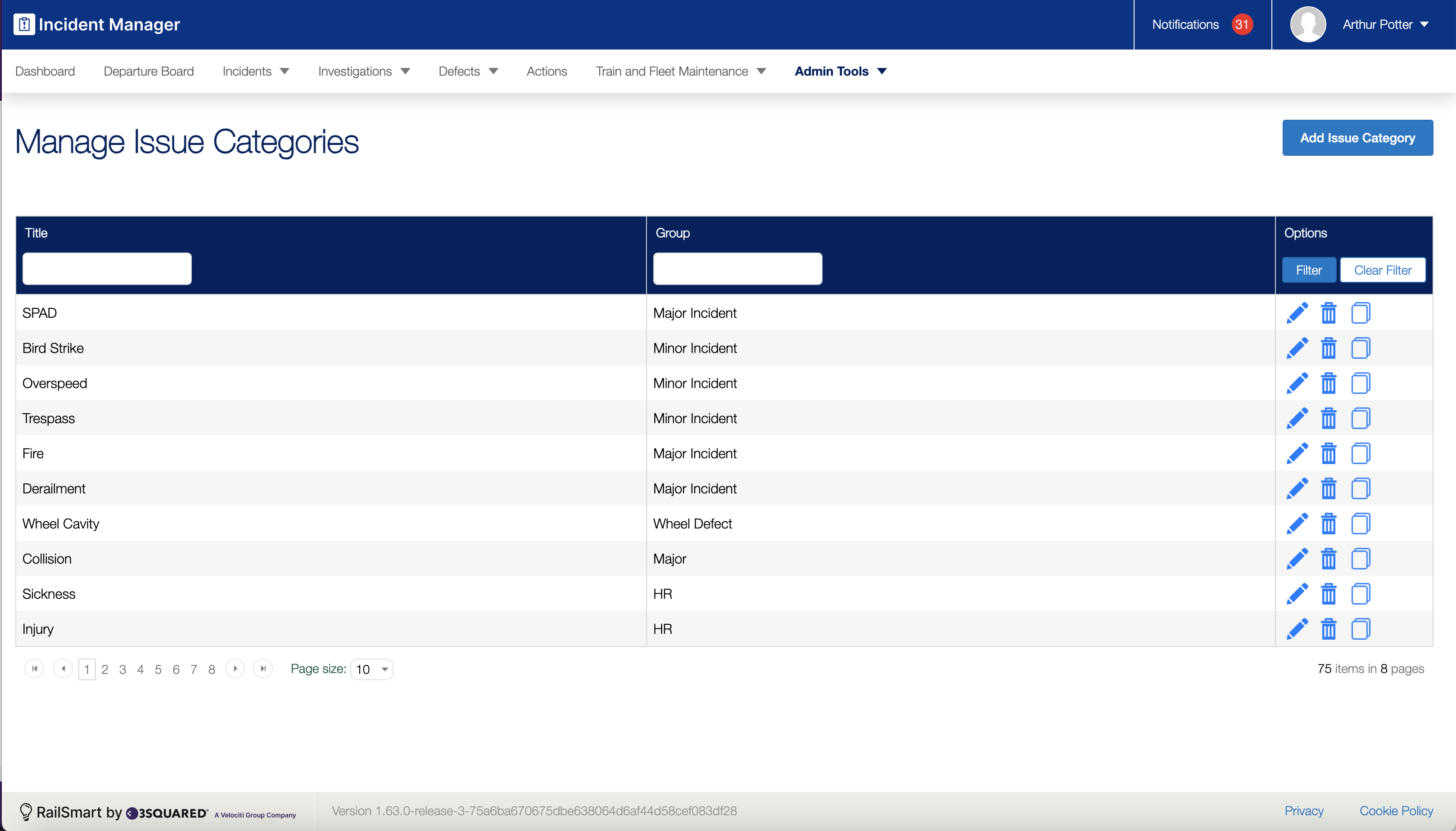Open the user avatar picture
This screenshot has height=831, width=1456.
[x=1307, y=24]
